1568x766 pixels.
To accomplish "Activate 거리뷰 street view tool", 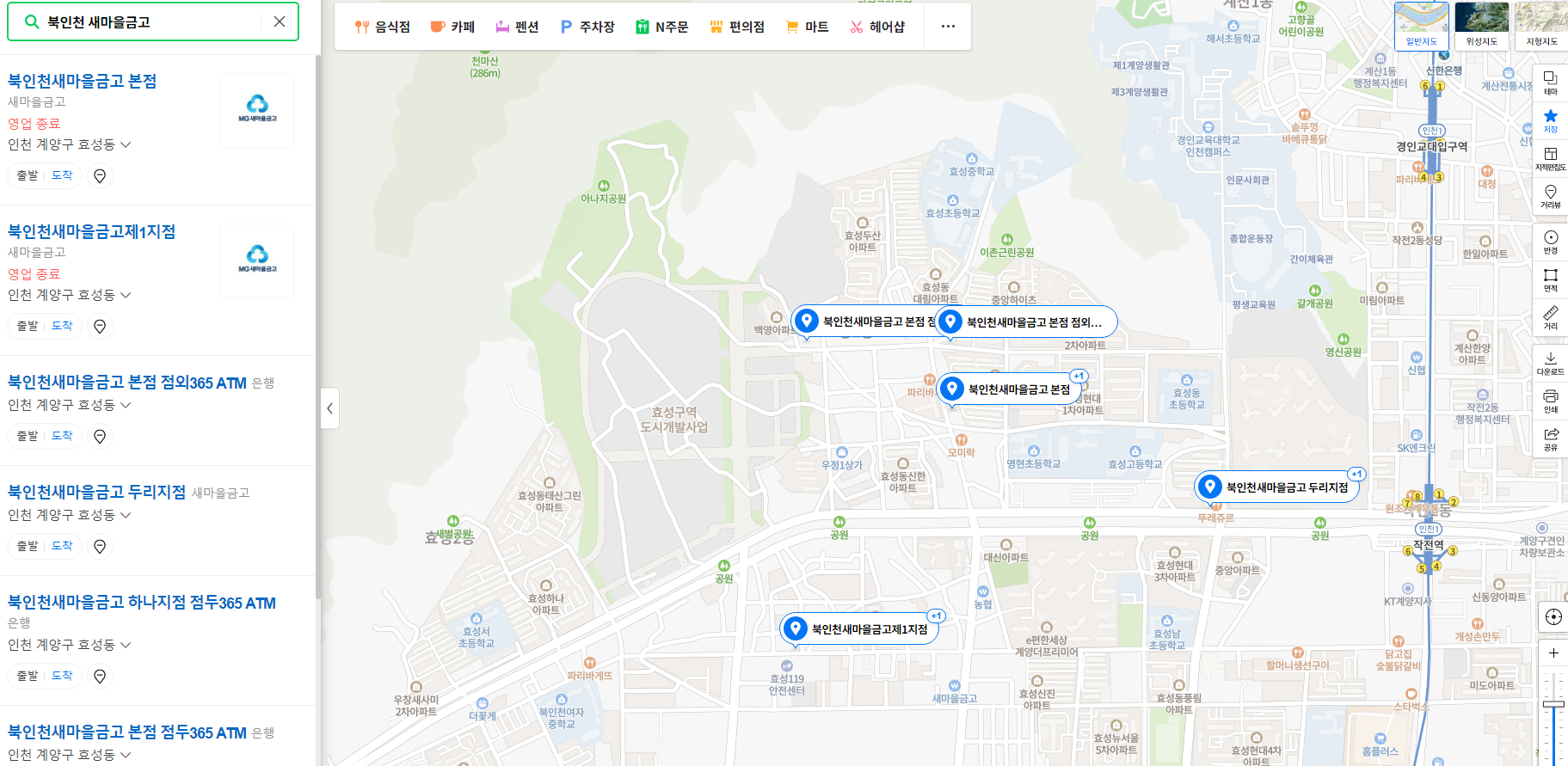I will 1550,196.
